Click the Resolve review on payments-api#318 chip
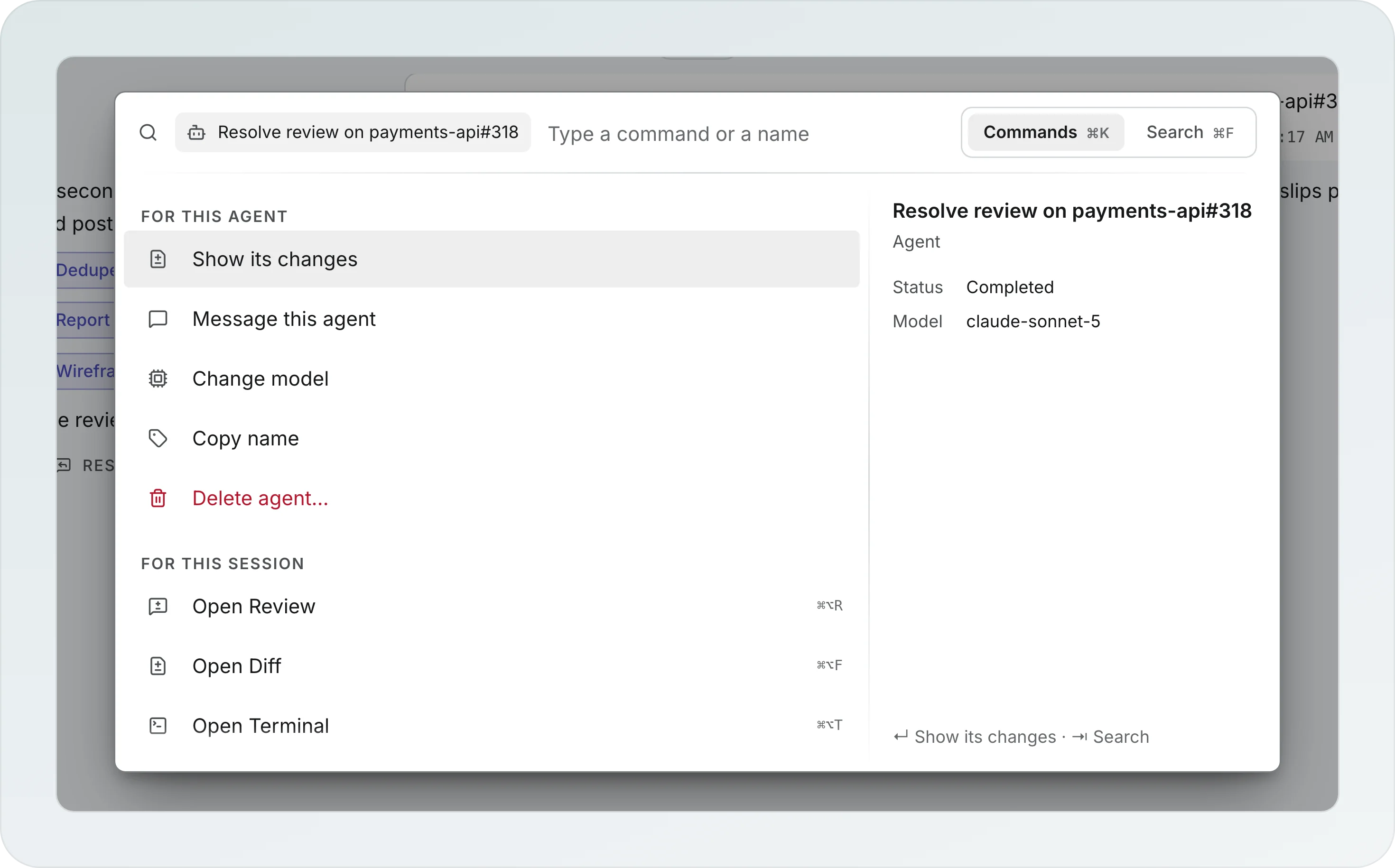The image size is (1395, 868). [353, 133]
